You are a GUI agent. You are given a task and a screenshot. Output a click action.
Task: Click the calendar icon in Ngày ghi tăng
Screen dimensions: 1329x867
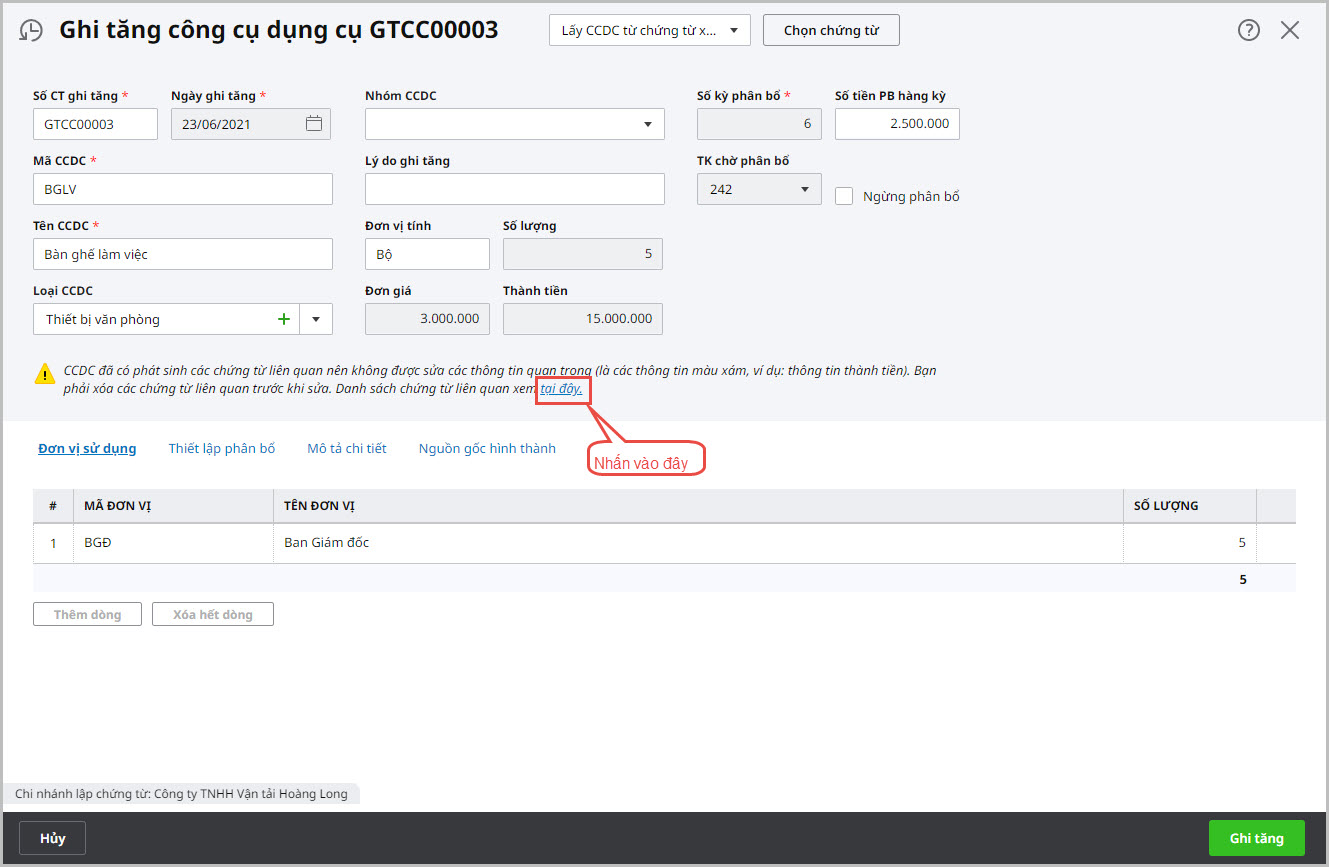(x=314, y=124)
